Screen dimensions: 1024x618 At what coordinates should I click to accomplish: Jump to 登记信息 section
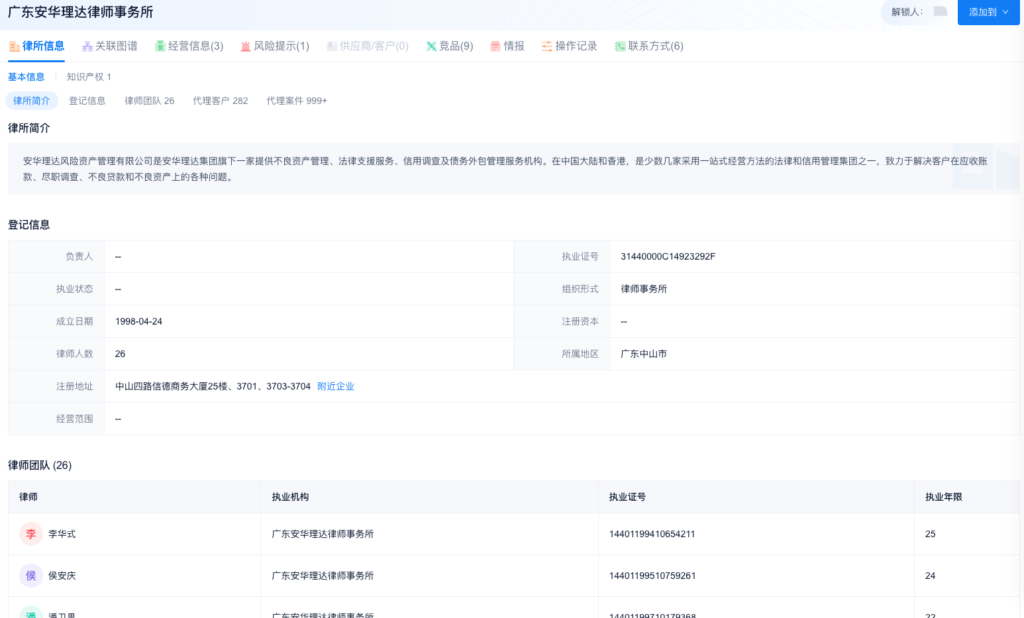click(87, 101)
